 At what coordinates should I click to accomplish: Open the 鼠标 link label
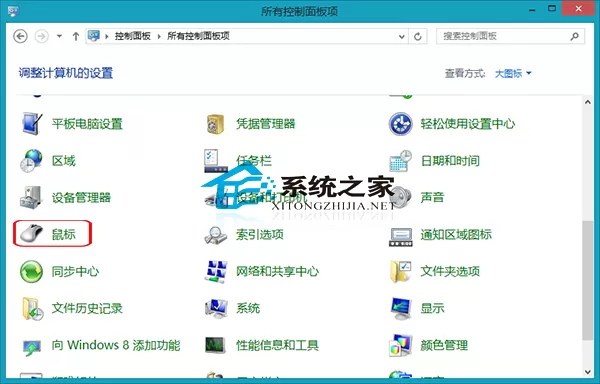pyautogui.click(x=64, y=234)
